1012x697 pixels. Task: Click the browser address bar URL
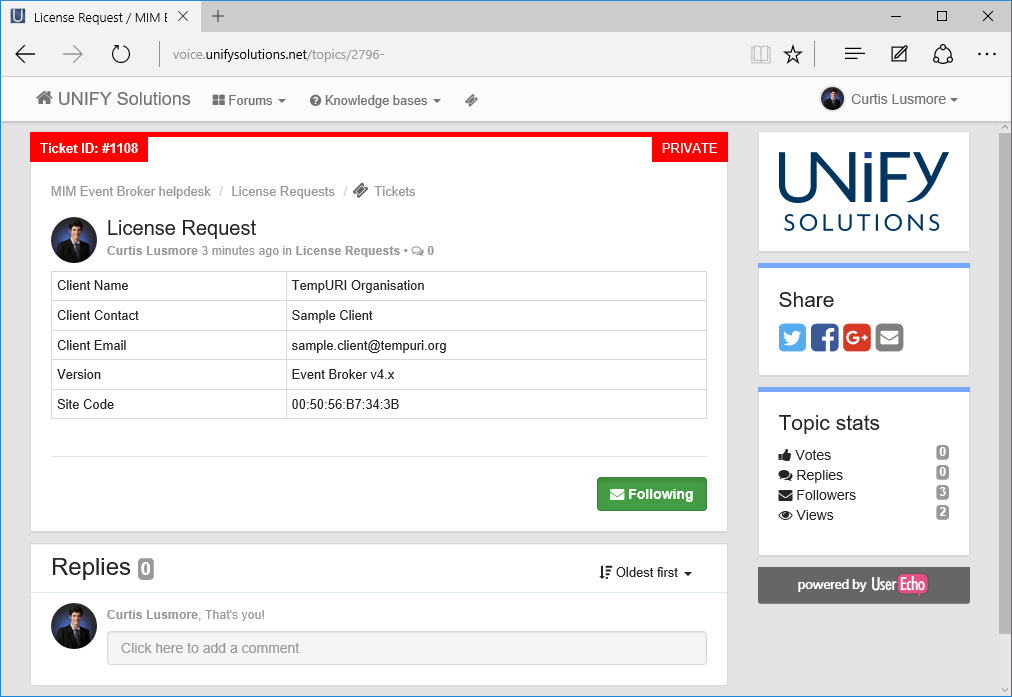tap(278, 54)
